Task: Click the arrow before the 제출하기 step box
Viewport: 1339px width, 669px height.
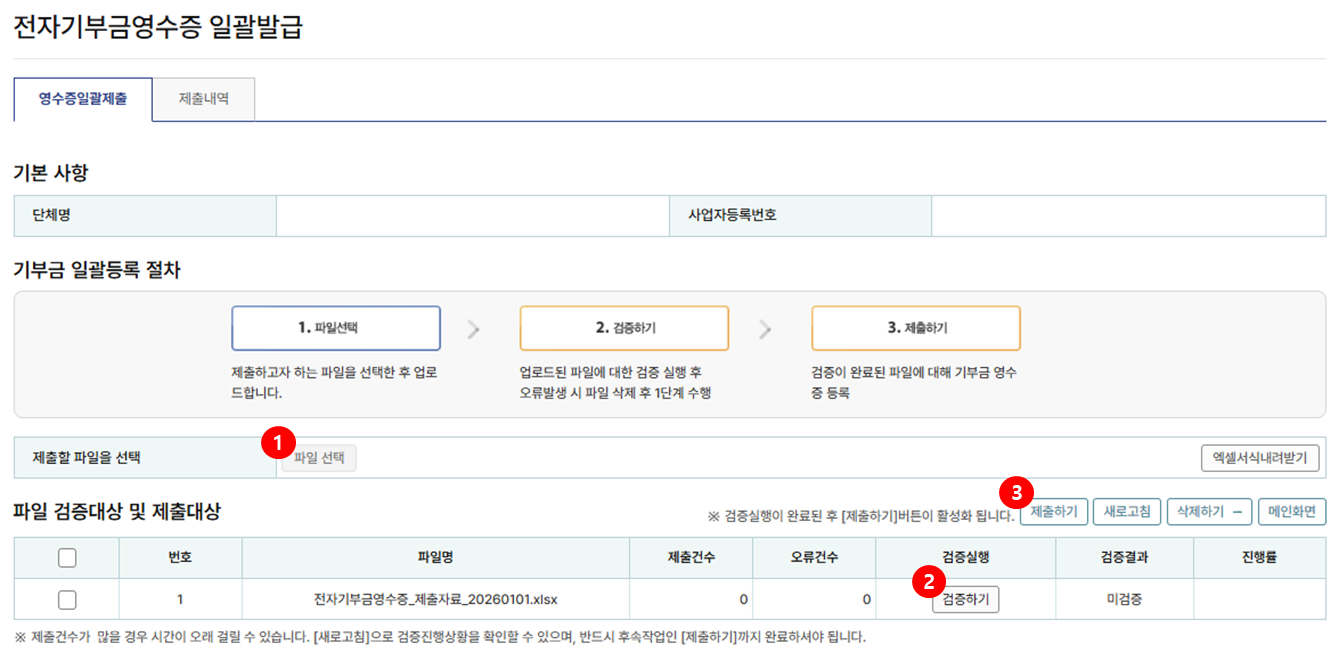Action: click(x=765, y=330)
